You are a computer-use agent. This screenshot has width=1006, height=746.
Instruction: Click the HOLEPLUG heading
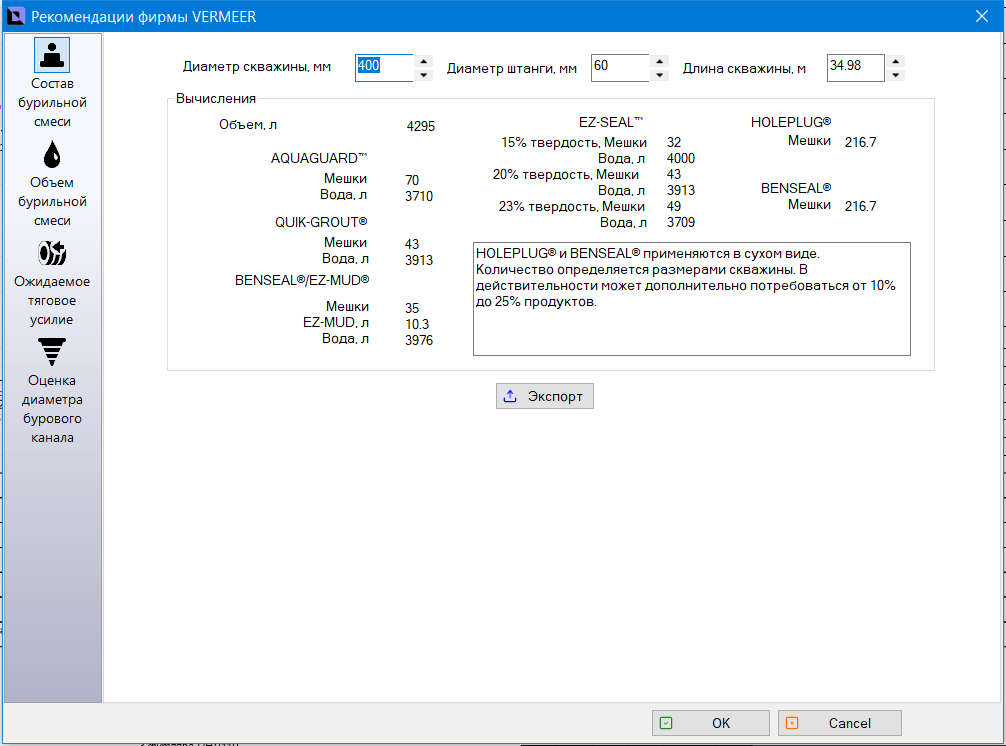tap(791, 122)
